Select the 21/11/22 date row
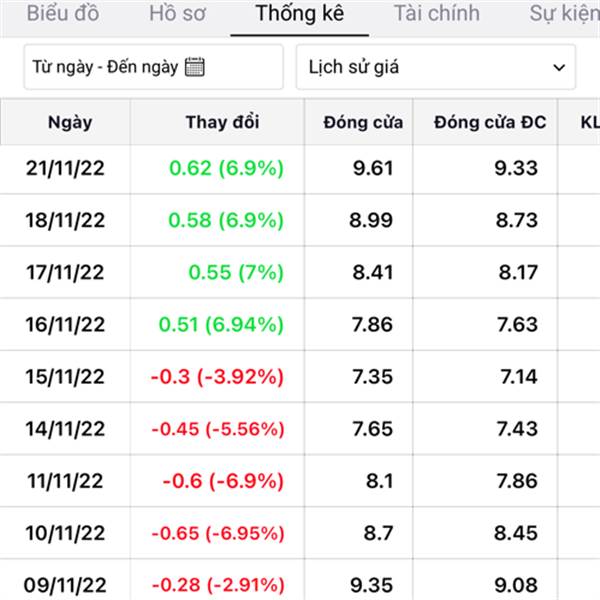600x600 pixels. pyautogui.click(x=65, y=168)
